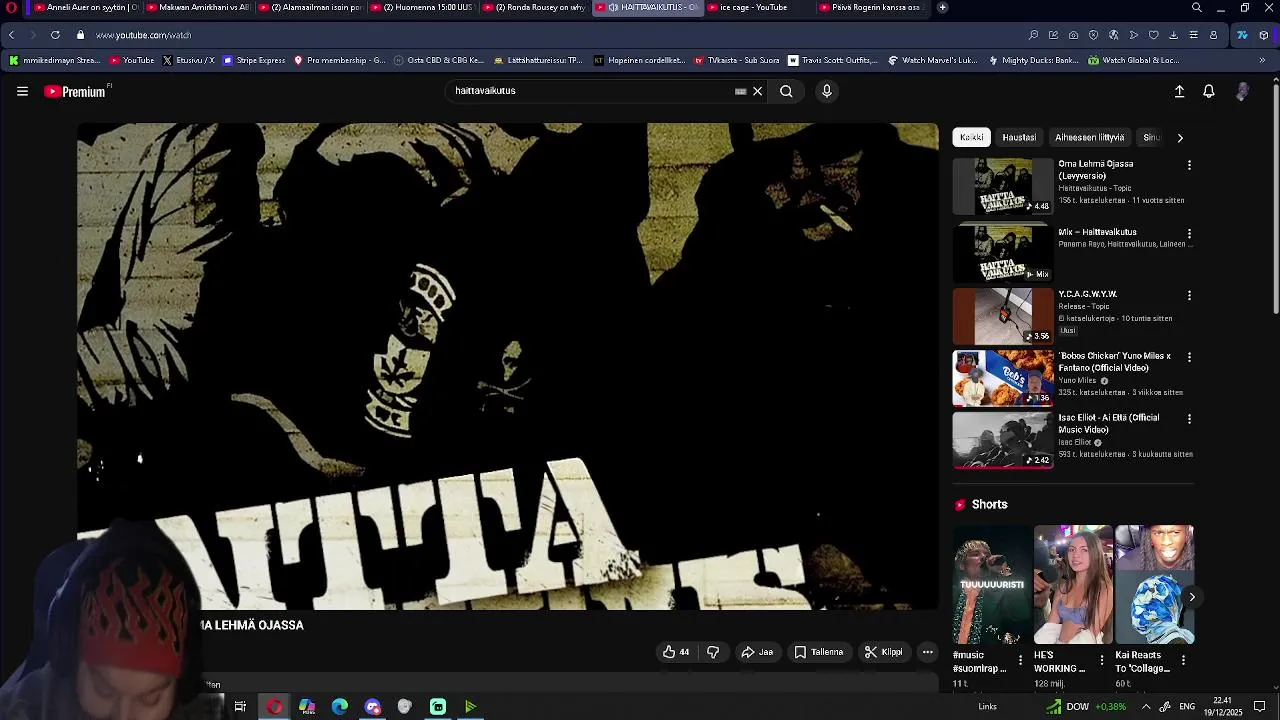Viewport: 1280px width, 720px height.
Task: Open the create/upload icon
Action: coord(1179,91)
